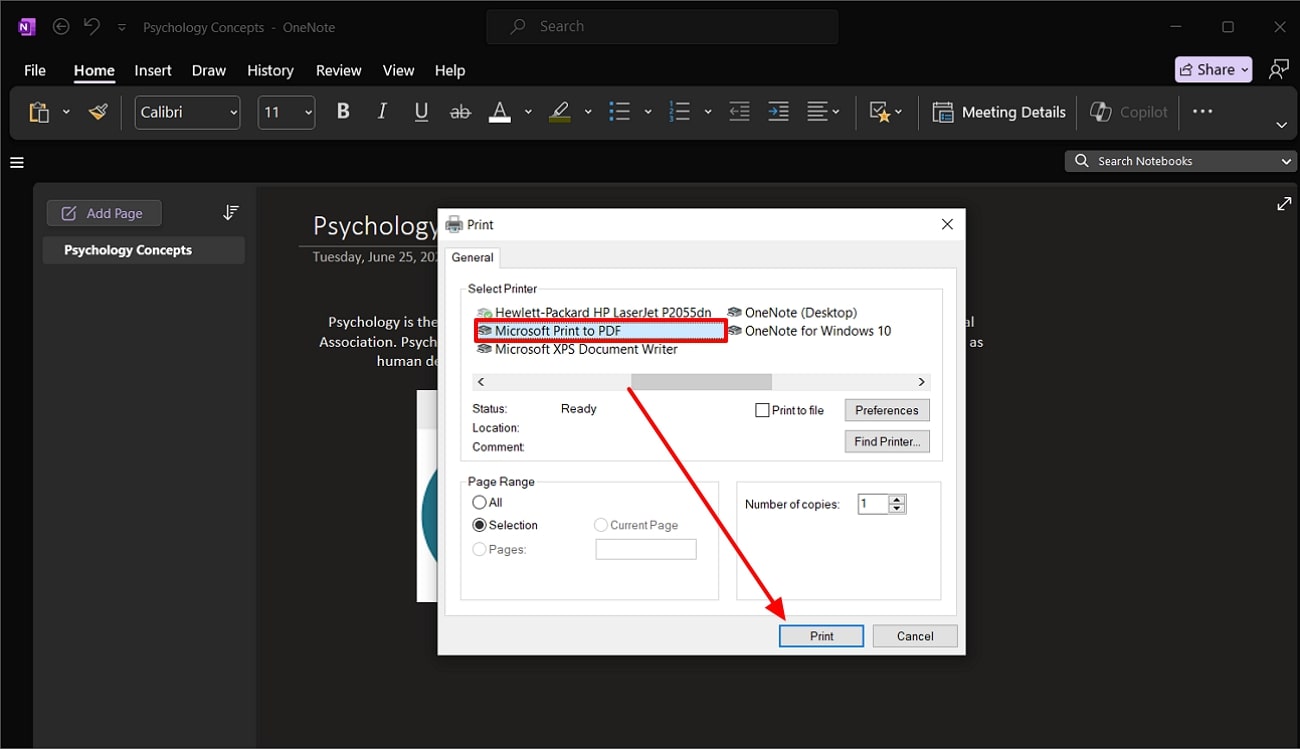Select Microsoft Print to PDF printer
Viewport: 1300px width, 749px height.
coord(600,331)
